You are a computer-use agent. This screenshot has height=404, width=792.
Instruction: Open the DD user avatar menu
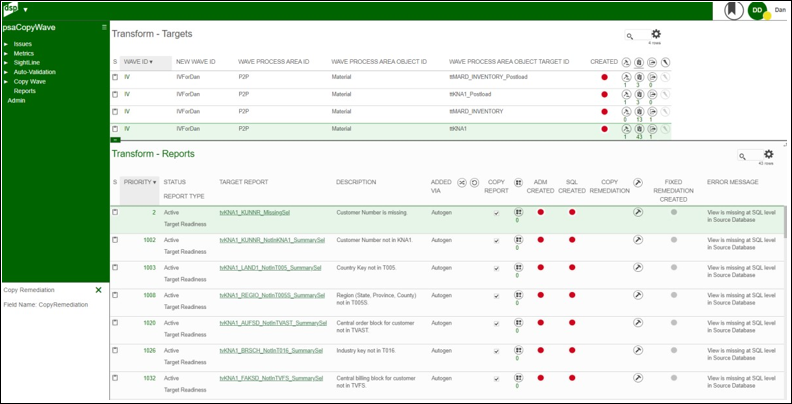pyautogui.click(x=757, y=10)
